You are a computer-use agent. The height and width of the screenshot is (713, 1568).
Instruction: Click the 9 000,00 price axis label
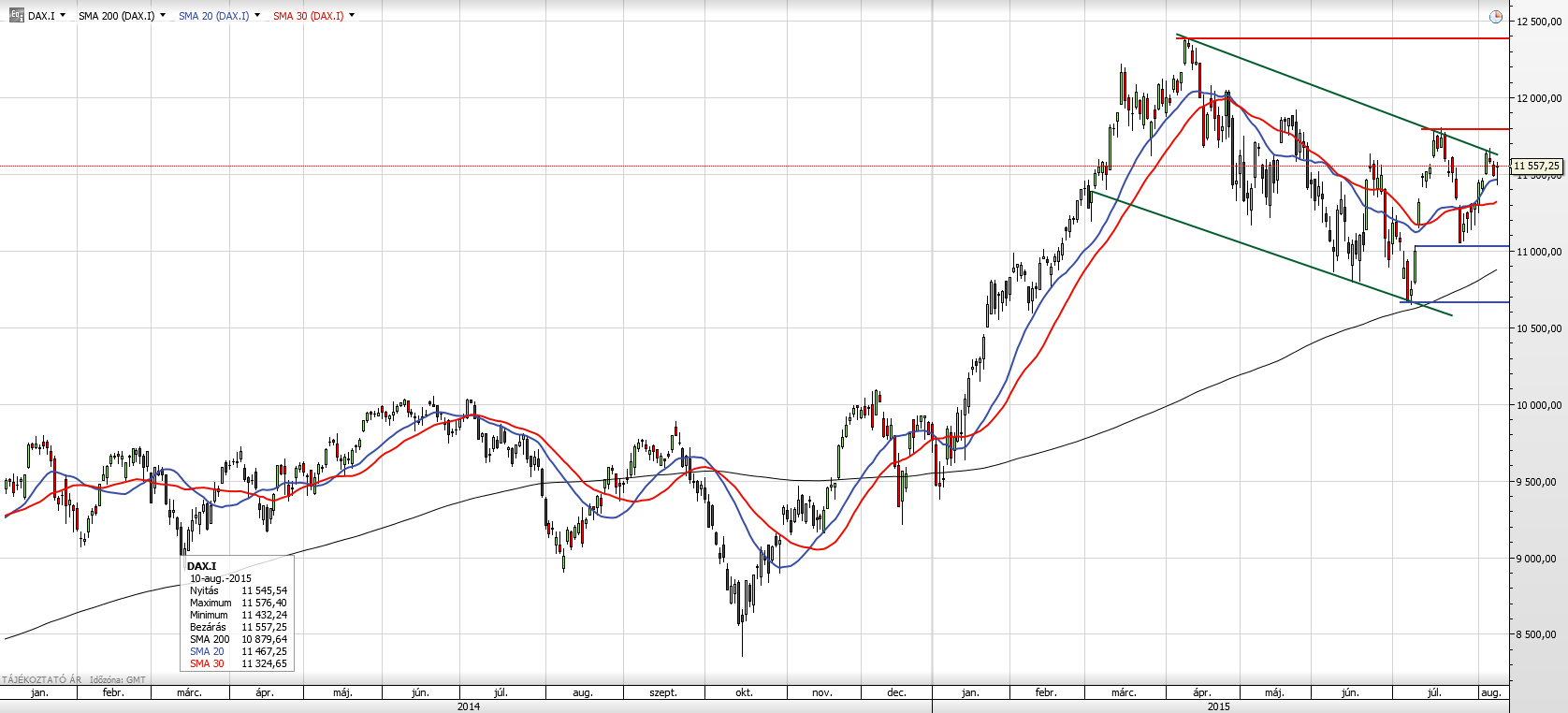tap(1538, 559)
